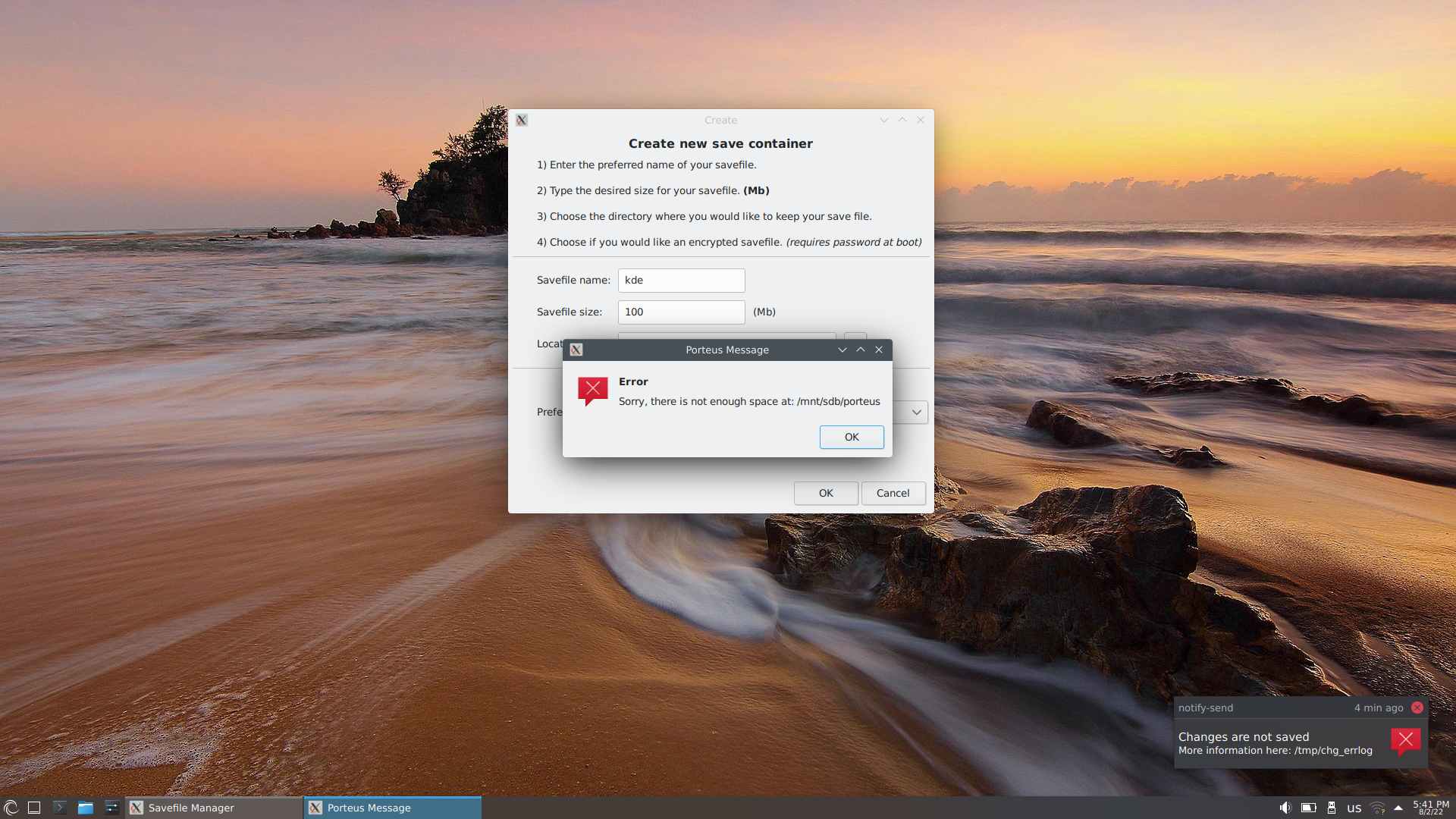Click the volume speaker tray icon

(1285, 808)
